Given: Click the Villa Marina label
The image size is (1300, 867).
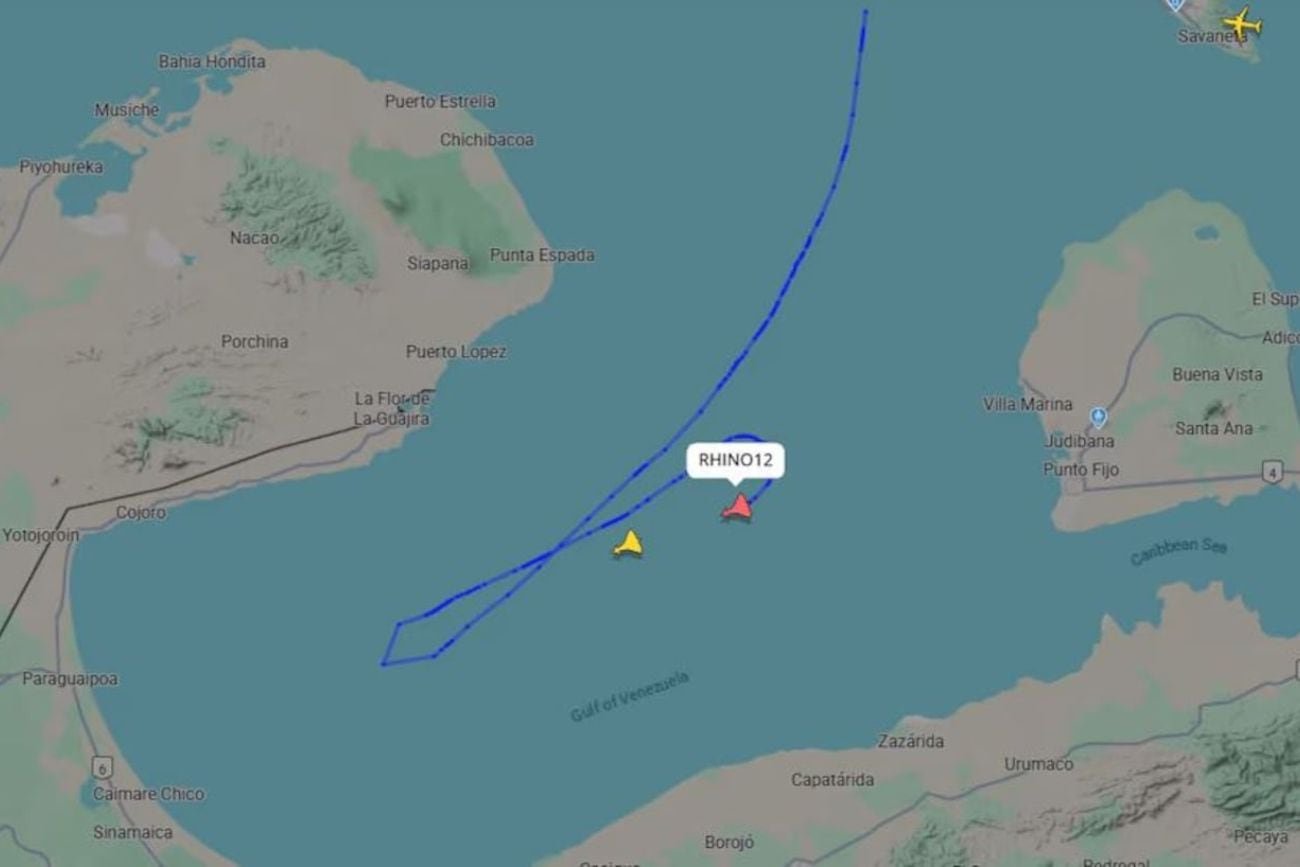Looking at the screenshot, I should tap(1028, 404).
